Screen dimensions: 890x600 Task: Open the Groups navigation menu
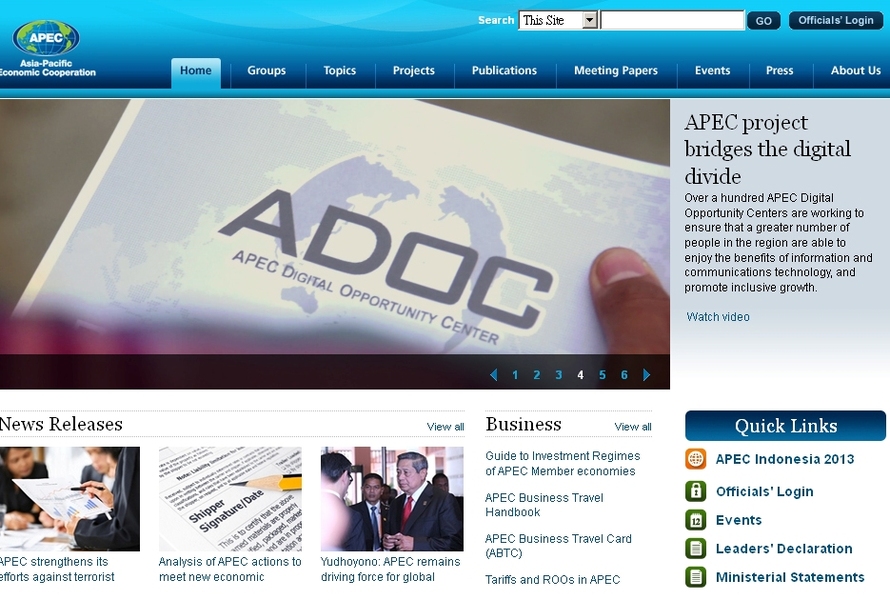point(267,71)
